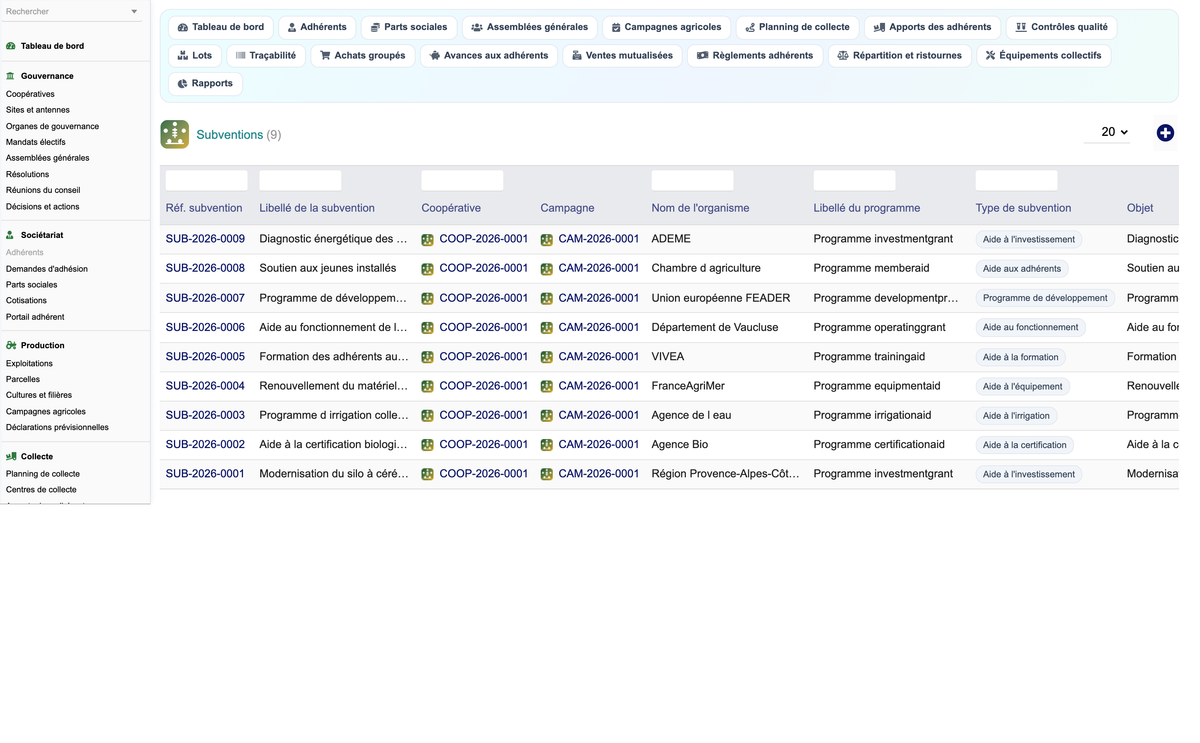The height and width of the screenshot is (743, 1200).
Task: Open the page size dropdown showing 20
Action: pos(1108,132)
